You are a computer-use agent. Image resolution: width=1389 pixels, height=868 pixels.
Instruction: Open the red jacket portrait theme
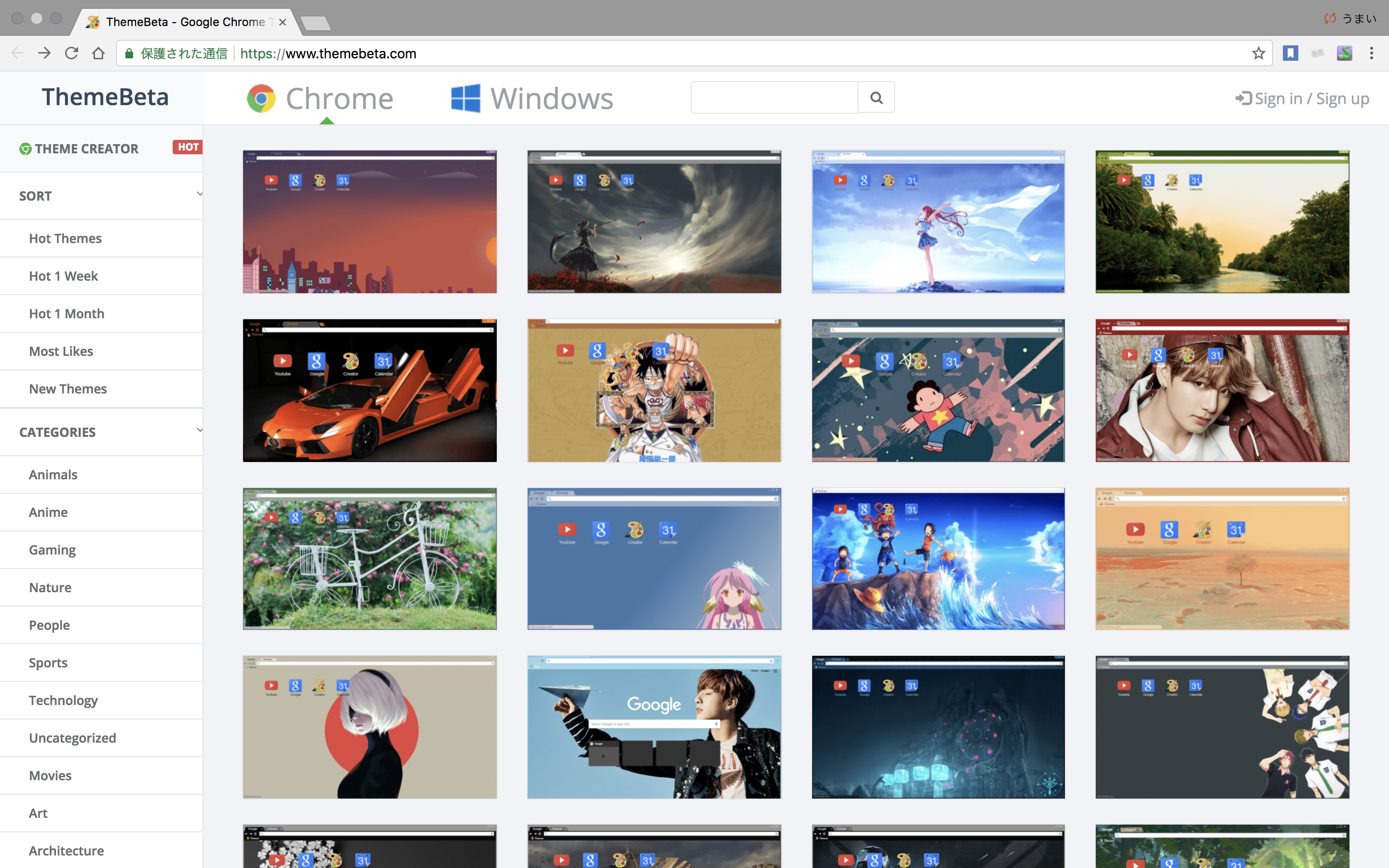(x=1223, y=391)
